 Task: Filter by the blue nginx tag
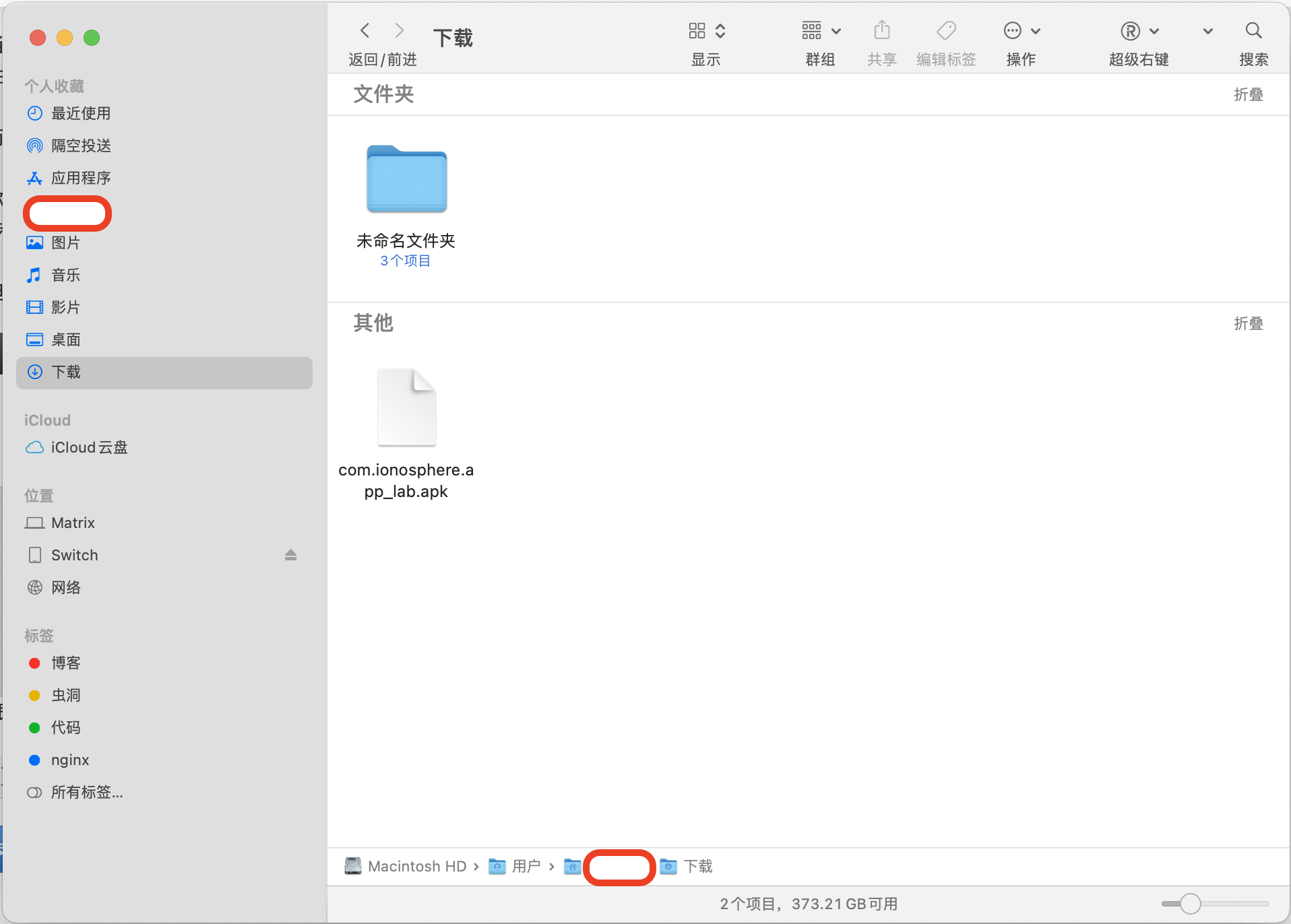(x=164, y=760)
